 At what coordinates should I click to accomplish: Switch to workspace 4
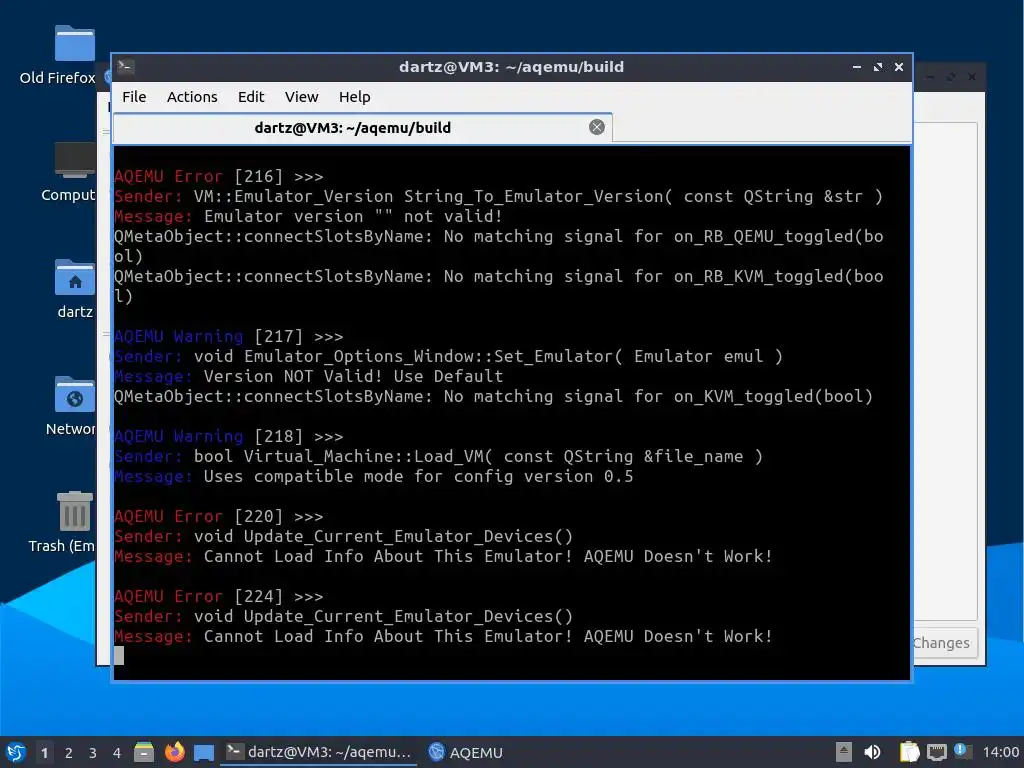(117, 753)
